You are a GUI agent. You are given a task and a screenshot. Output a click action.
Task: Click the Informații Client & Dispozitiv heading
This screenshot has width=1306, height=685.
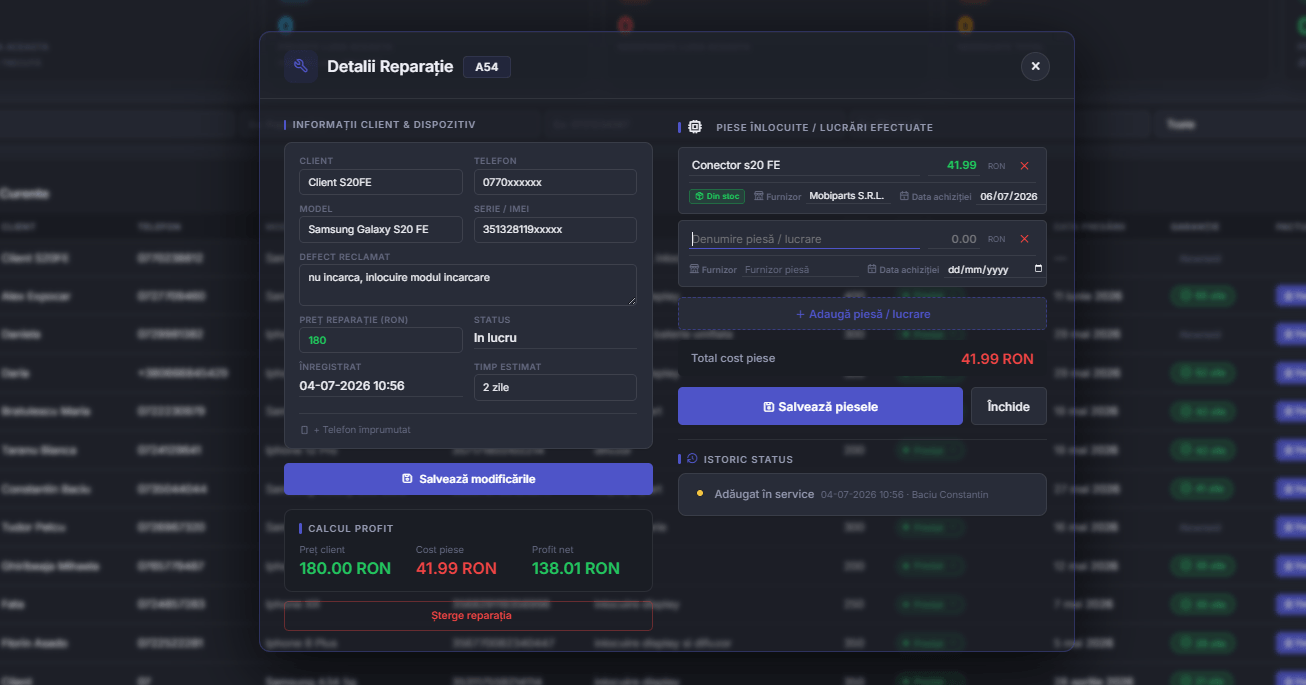click(x=384, y=125)
